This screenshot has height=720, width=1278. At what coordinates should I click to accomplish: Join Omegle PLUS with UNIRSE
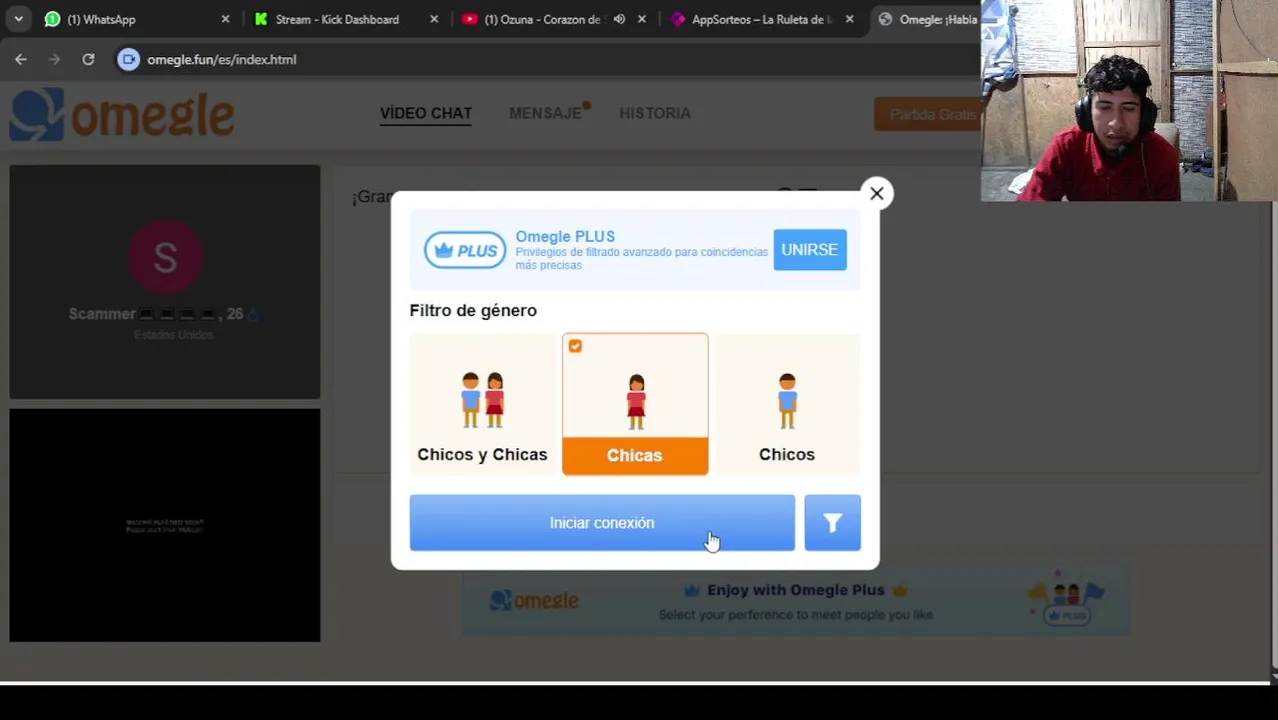tap(810, 250)
